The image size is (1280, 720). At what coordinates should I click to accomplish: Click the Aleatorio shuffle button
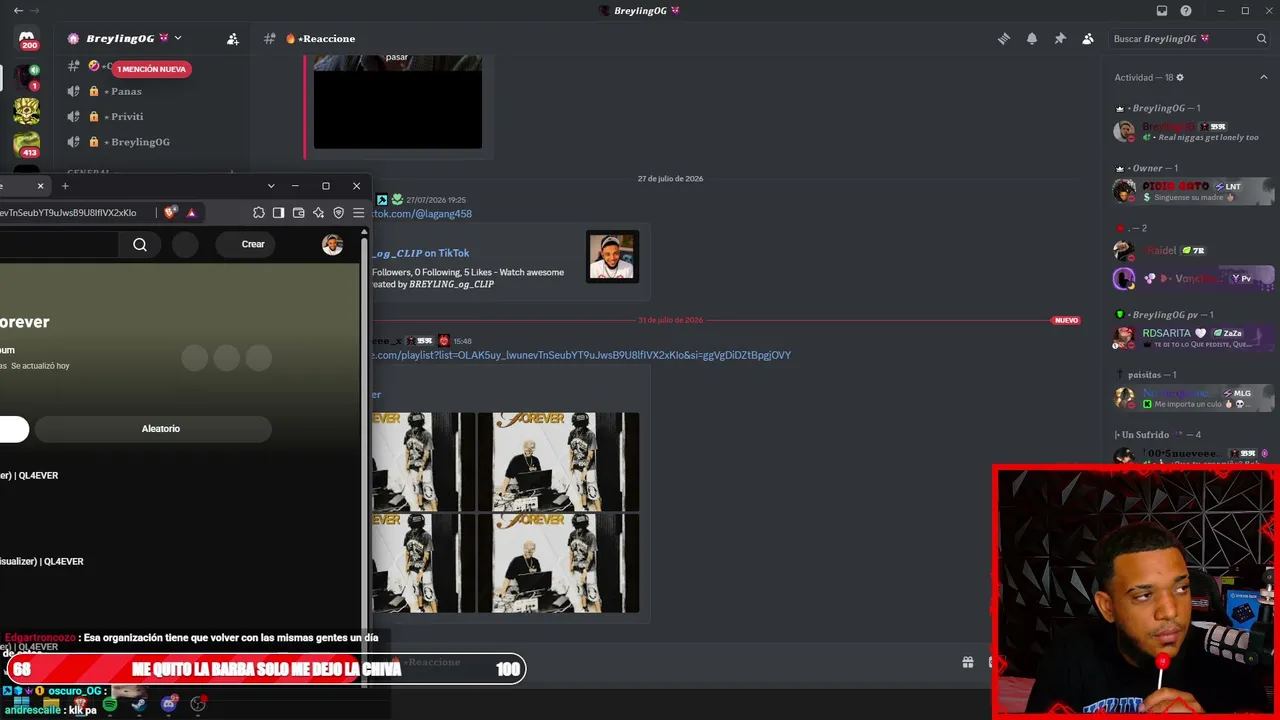153,429
